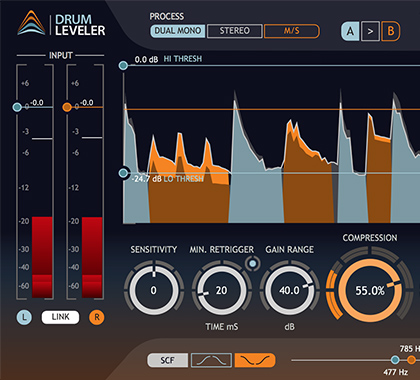Click the COMPRESSION knob at 55.0%
Image resolution: width=420 pixels, height=380 pixels.
point(370,290)
